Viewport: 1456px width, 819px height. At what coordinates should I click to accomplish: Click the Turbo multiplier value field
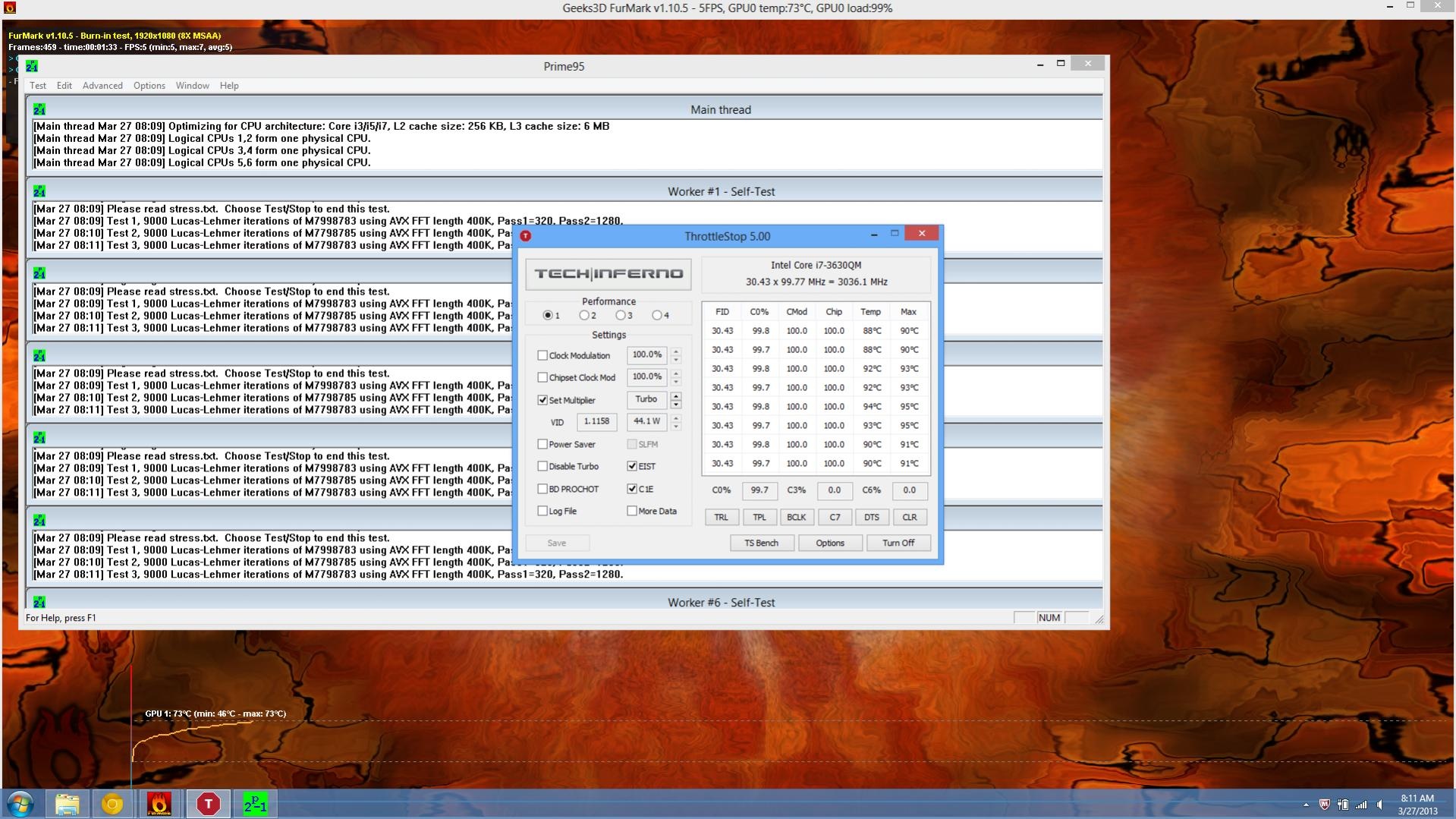click(646, 399)
